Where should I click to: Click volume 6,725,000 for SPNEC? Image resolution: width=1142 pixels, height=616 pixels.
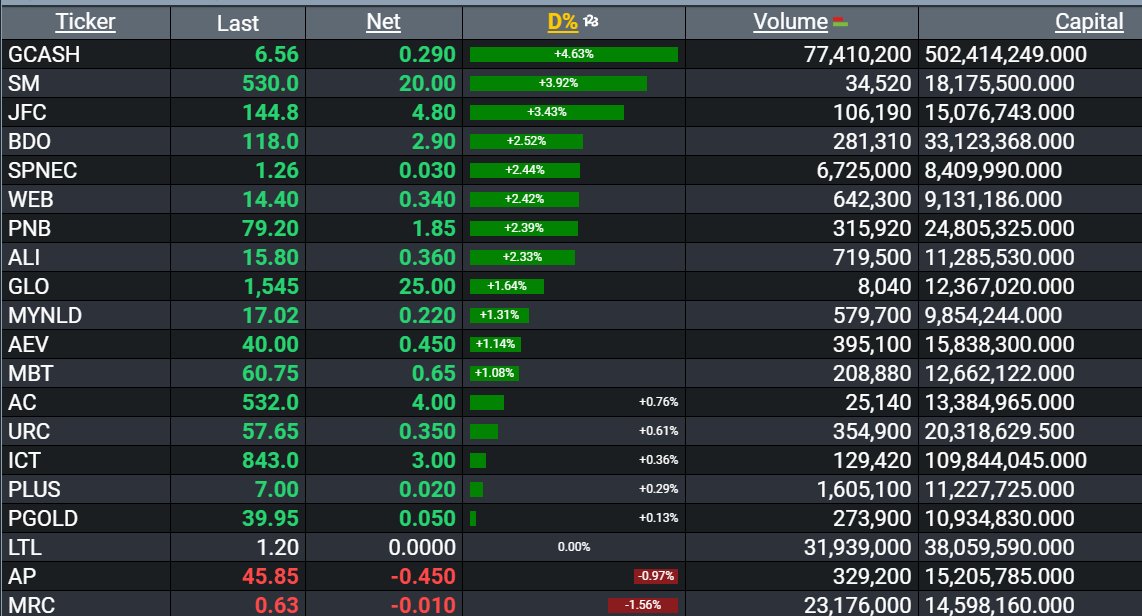(x=864, y=170)
